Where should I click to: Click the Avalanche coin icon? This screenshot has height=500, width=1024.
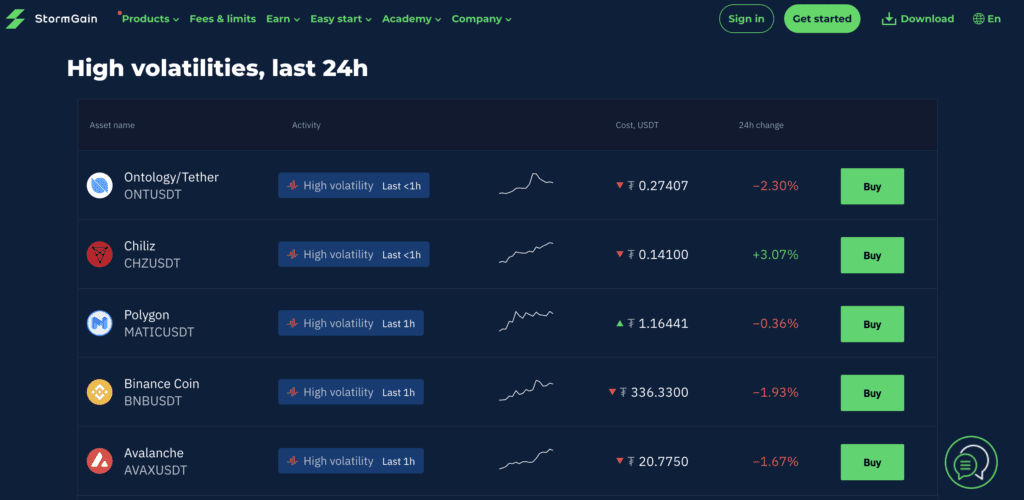pyautogui.click(x=100, y=461)
